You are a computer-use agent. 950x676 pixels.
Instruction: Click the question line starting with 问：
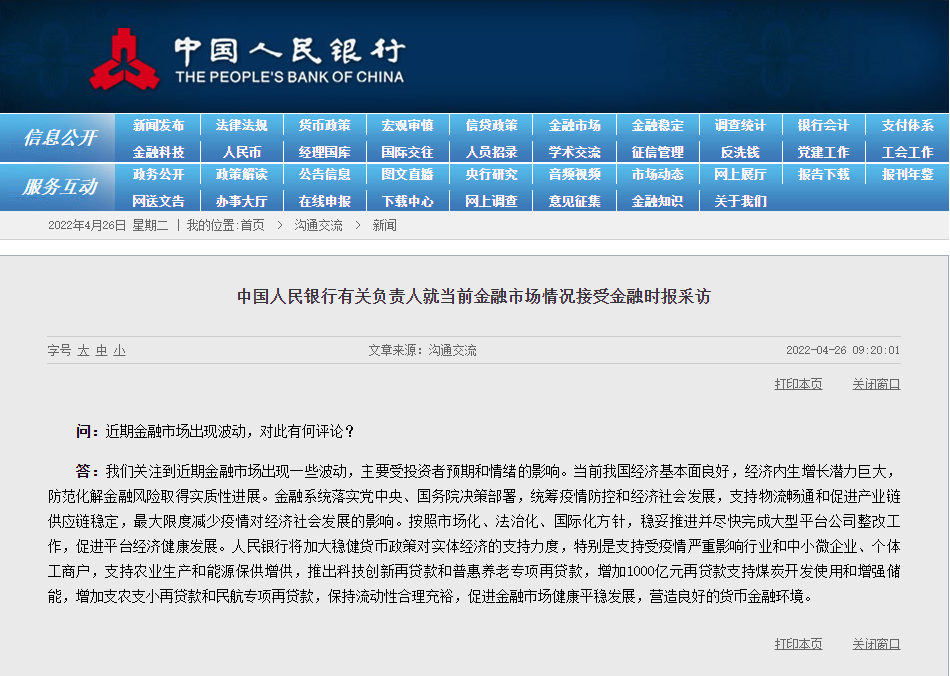[x=214, y=431]
